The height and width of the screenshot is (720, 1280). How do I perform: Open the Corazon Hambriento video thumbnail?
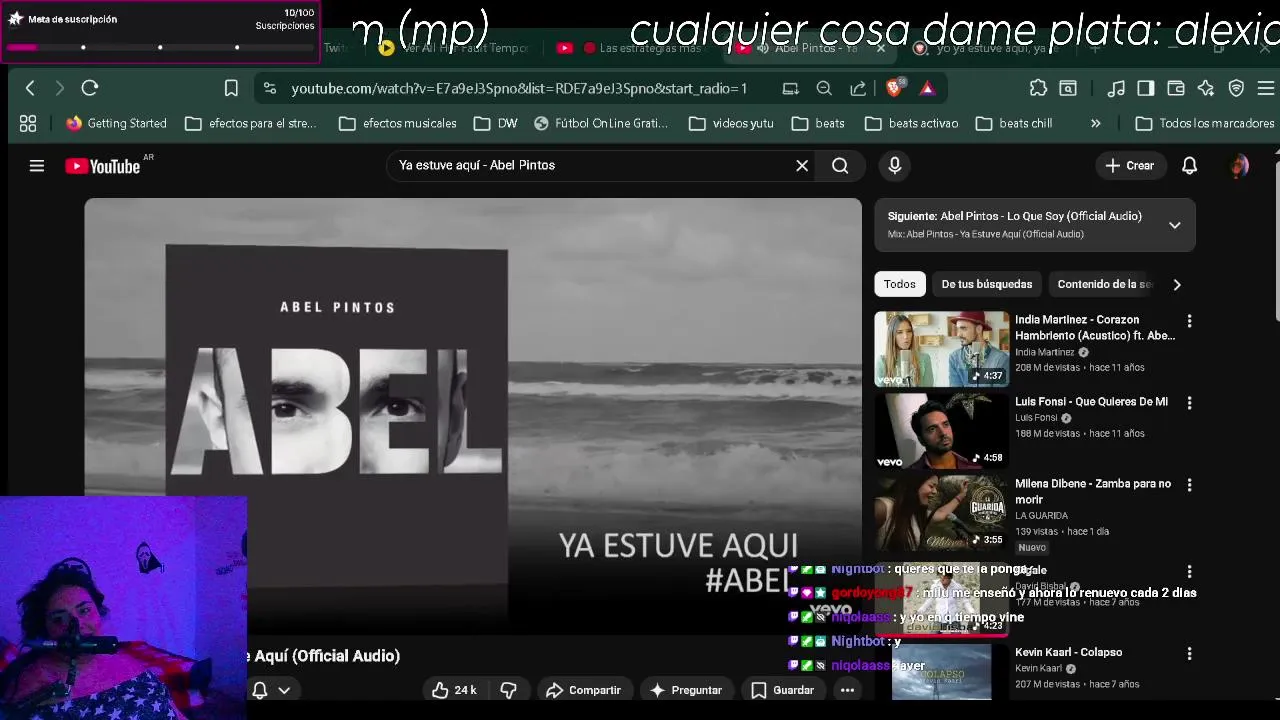click(942, 348)
